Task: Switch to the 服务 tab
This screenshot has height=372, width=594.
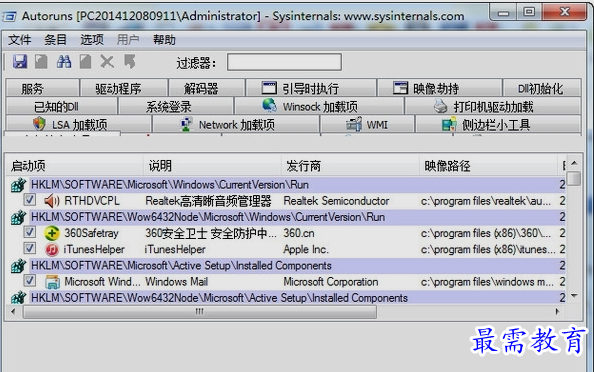Action: [x=42, y=88]
